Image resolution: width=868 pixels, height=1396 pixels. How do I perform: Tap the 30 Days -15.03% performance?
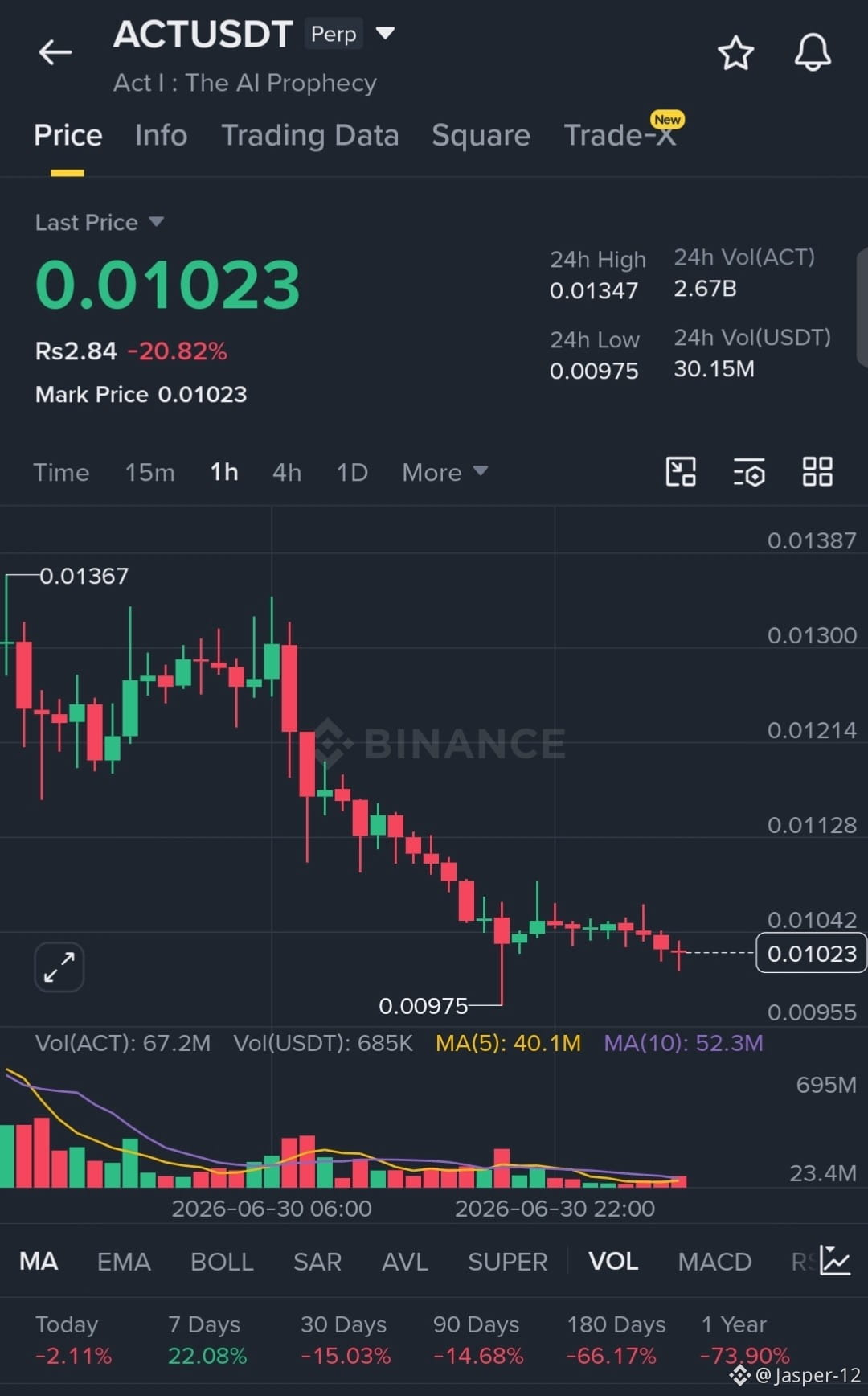(346, 1340)
